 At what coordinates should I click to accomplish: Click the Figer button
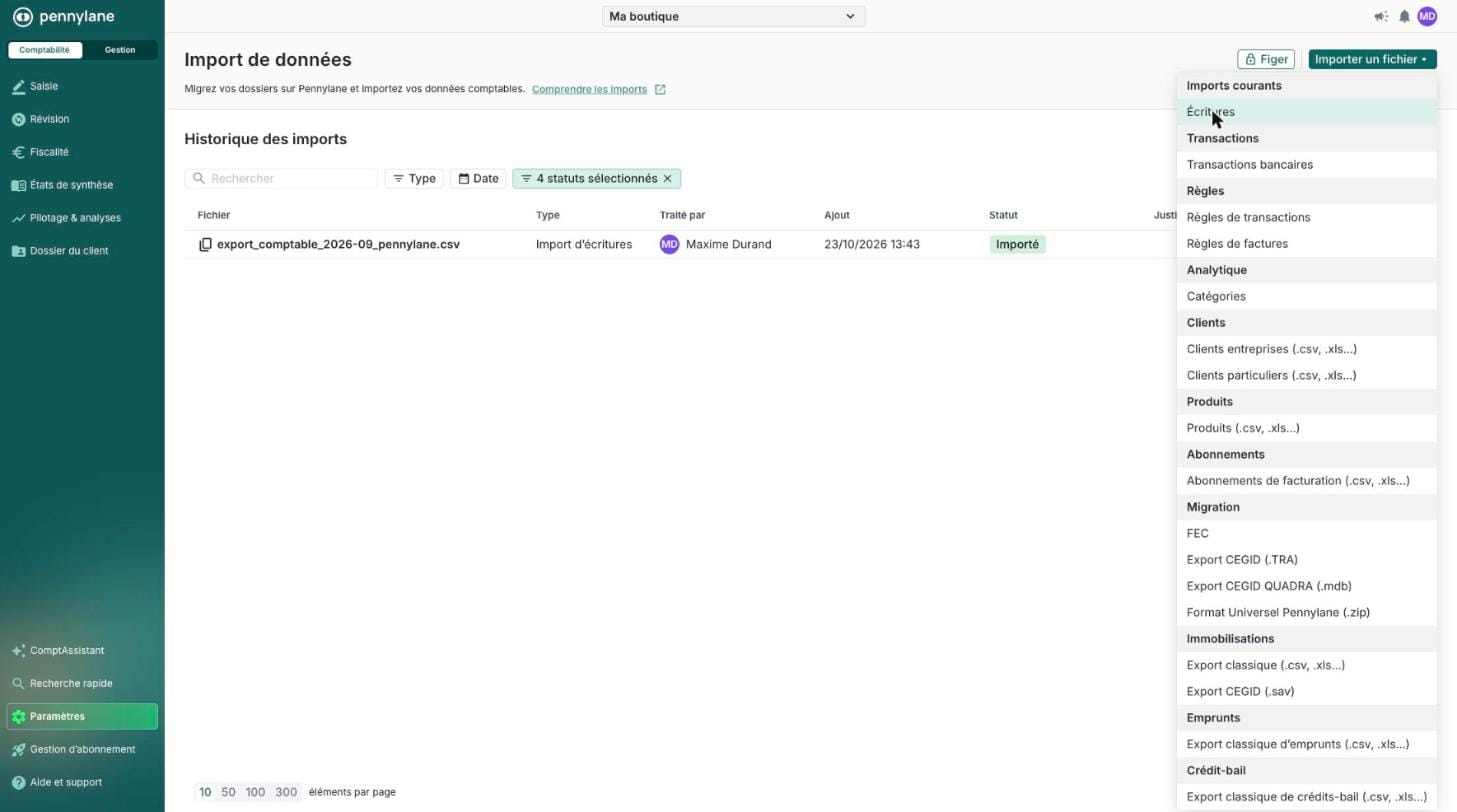(1266, 59)
